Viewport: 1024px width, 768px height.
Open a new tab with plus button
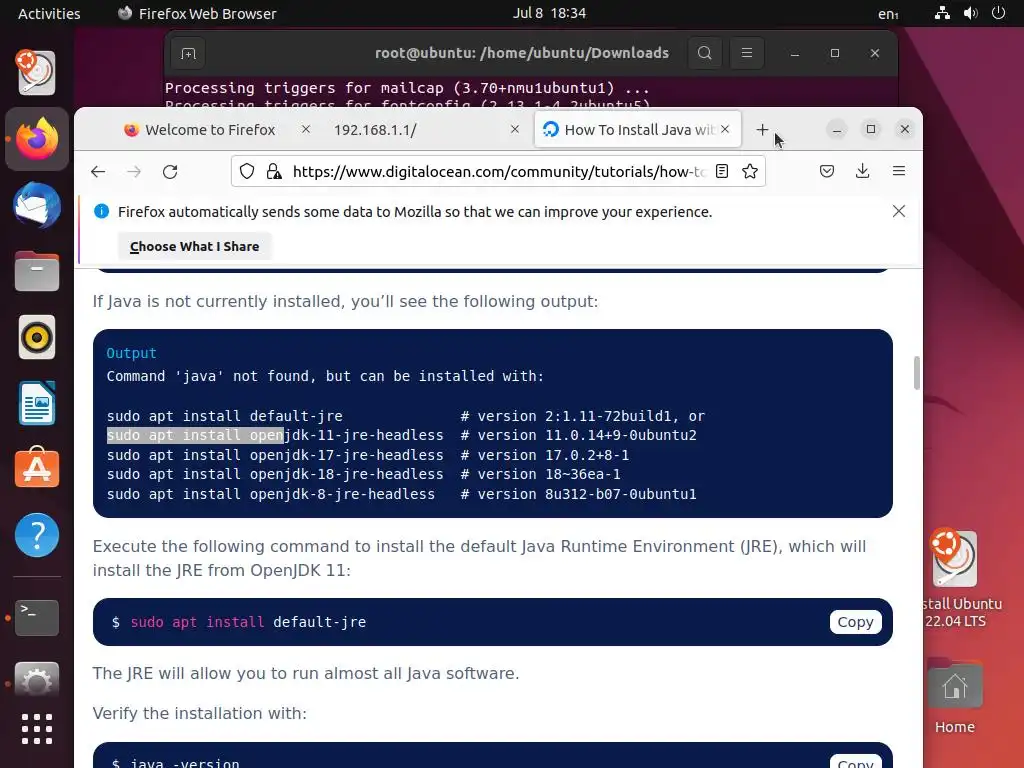tap(762, 130)
